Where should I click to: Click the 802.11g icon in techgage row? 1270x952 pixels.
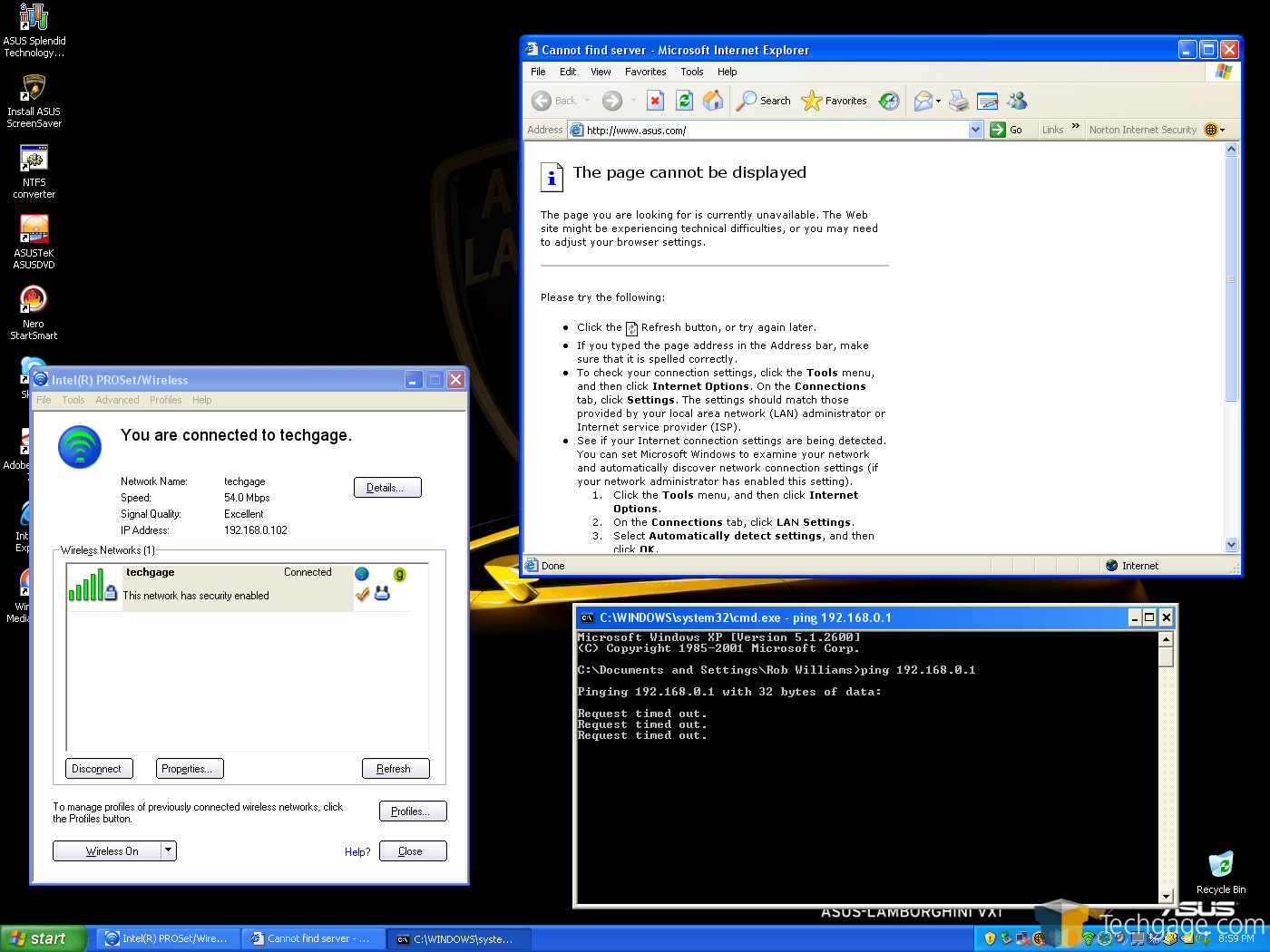tap(399, 574)
